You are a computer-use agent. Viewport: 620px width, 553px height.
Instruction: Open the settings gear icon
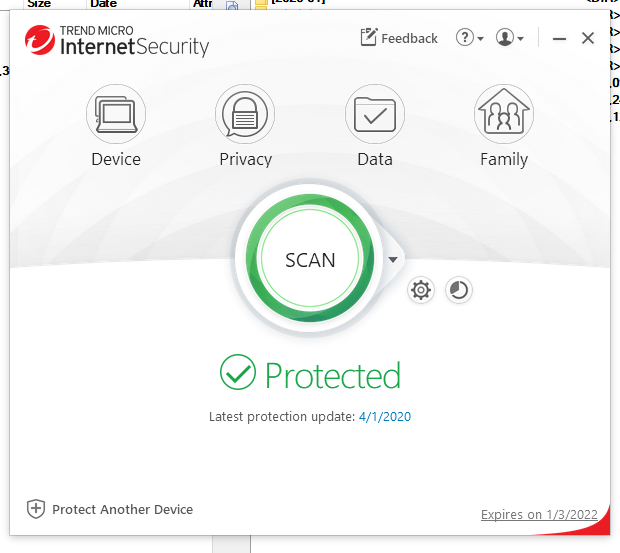[421, 290]
